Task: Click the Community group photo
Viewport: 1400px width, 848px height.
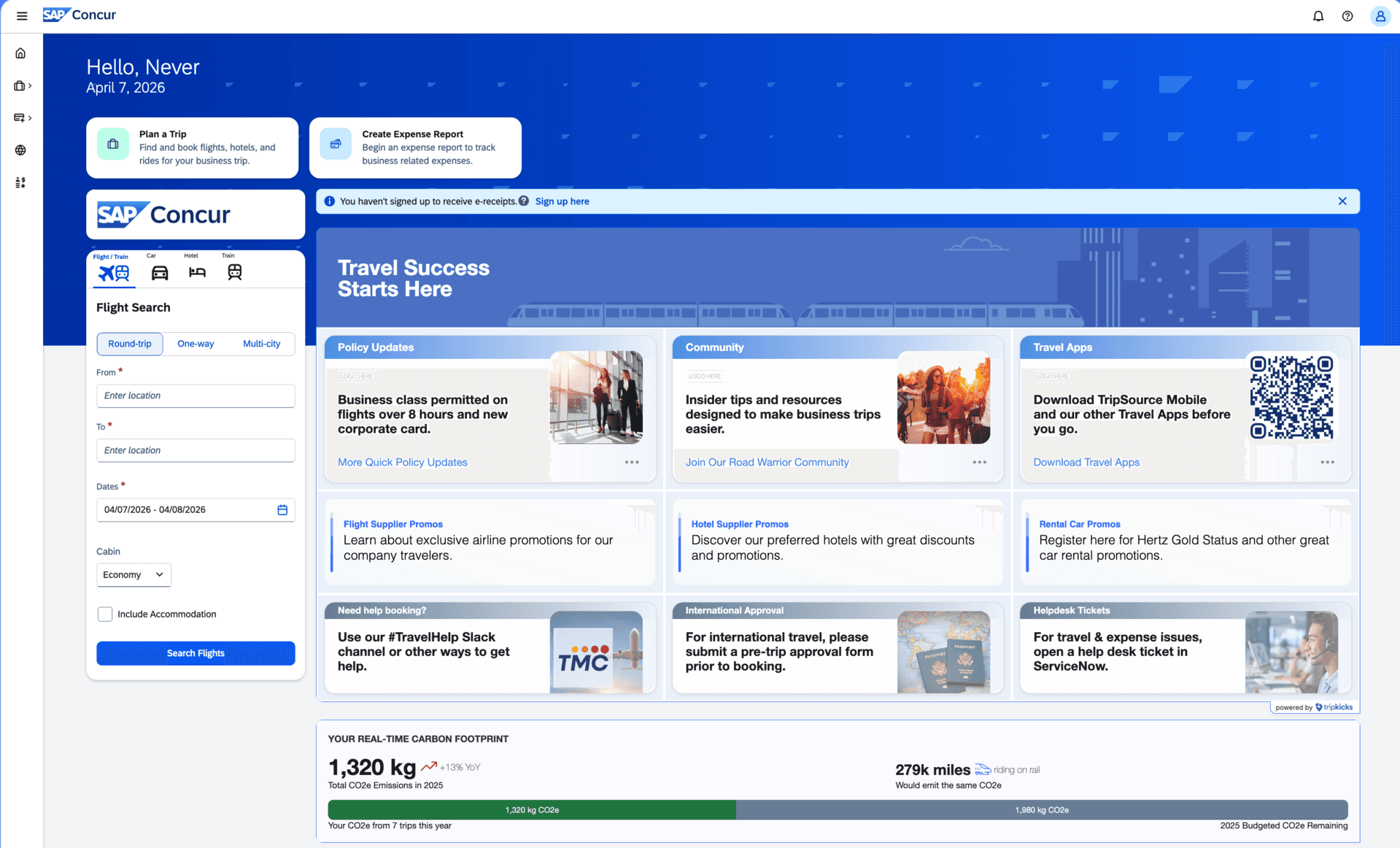Action: click(944, 397)
